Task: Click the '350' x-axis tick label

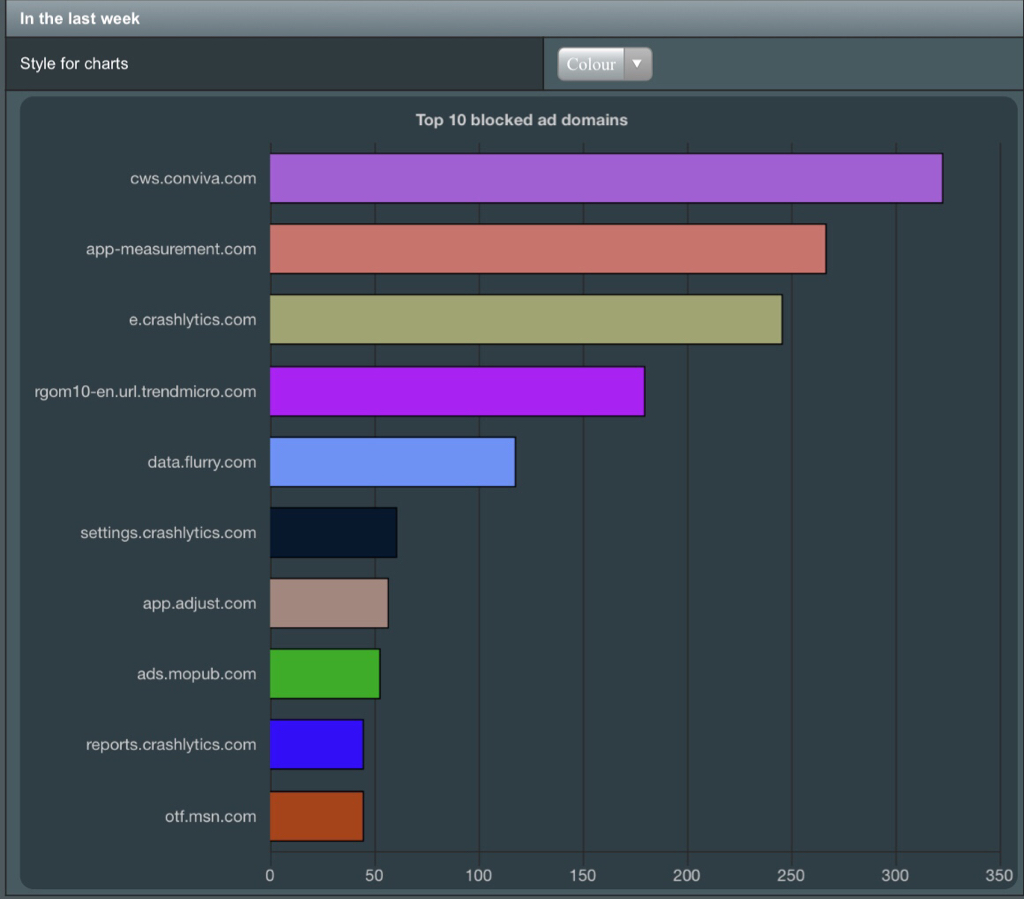Action: (x=999, y=875)
